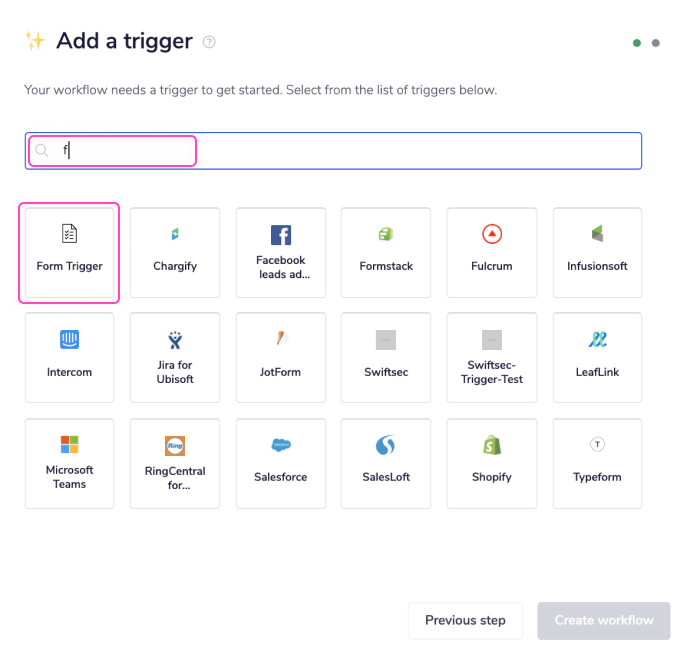The height and width of the screenshot is (669, 700).
Task: Select the SalesLoft trigger
Action: click(386, 463)
